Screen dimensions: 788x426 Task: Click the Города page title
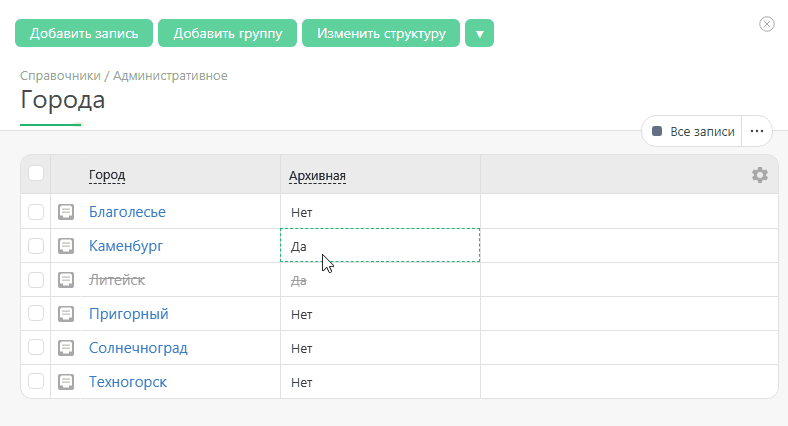click(x=63, y=100)
